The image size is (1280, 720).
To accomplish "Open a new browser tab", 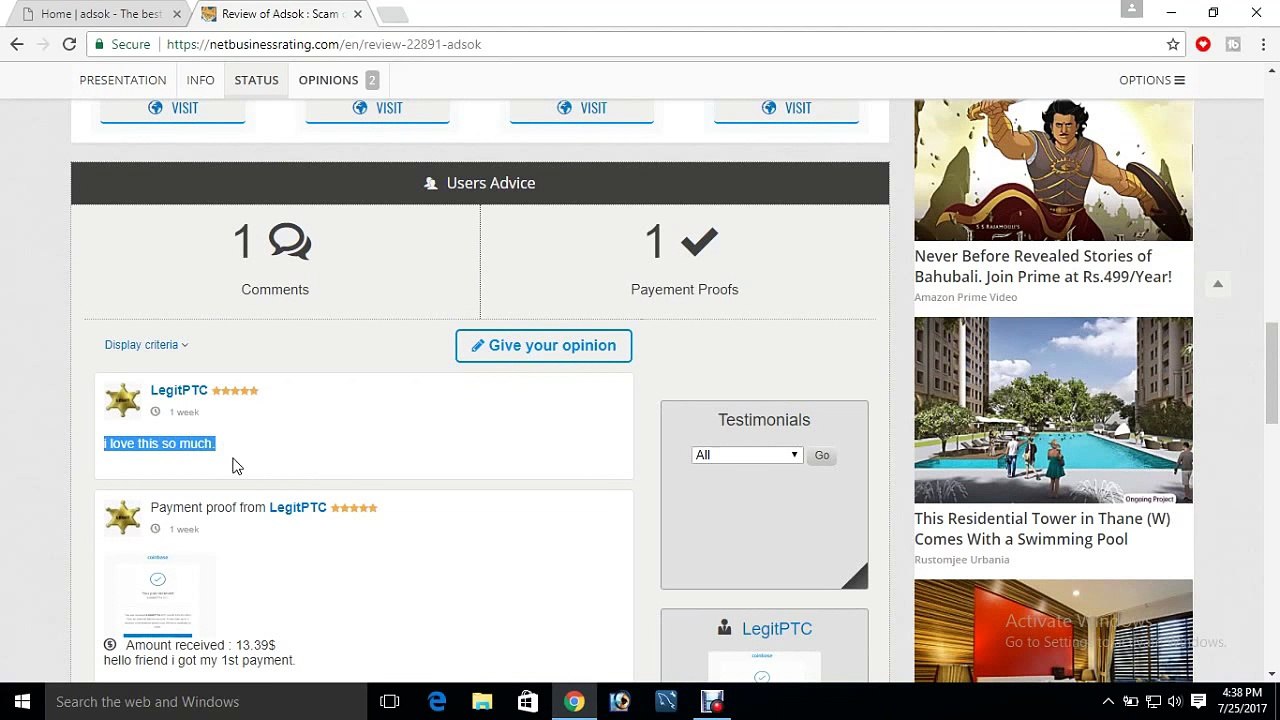I will point(392,14).
